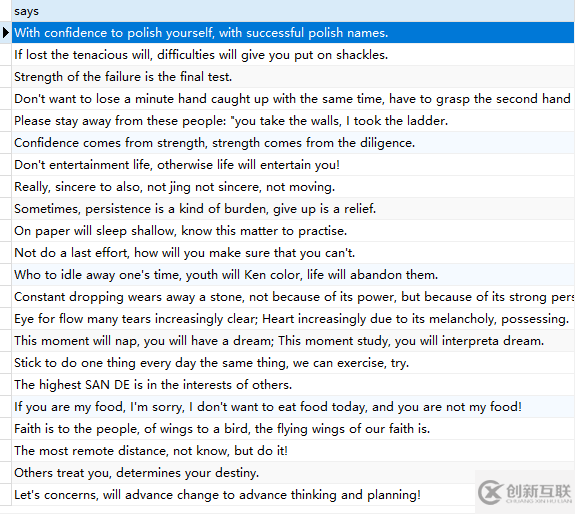Click the 'says' column header
This screenshot has height=514, width=575.
coord(293,11)
